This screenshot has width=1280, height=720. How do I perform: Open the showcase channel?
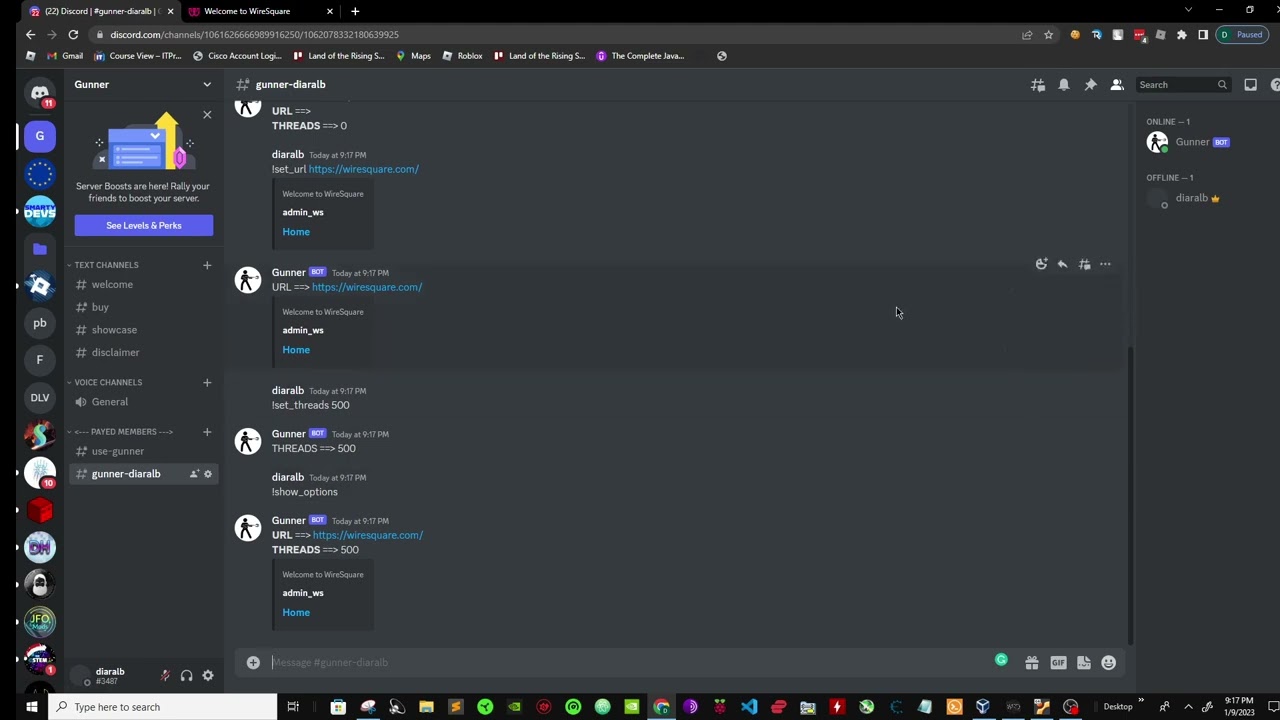(143, 330)
